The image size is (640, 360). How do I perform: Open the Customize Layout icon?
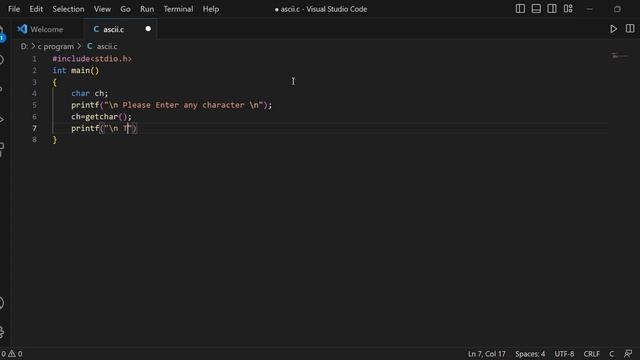[x=568, y=9]
